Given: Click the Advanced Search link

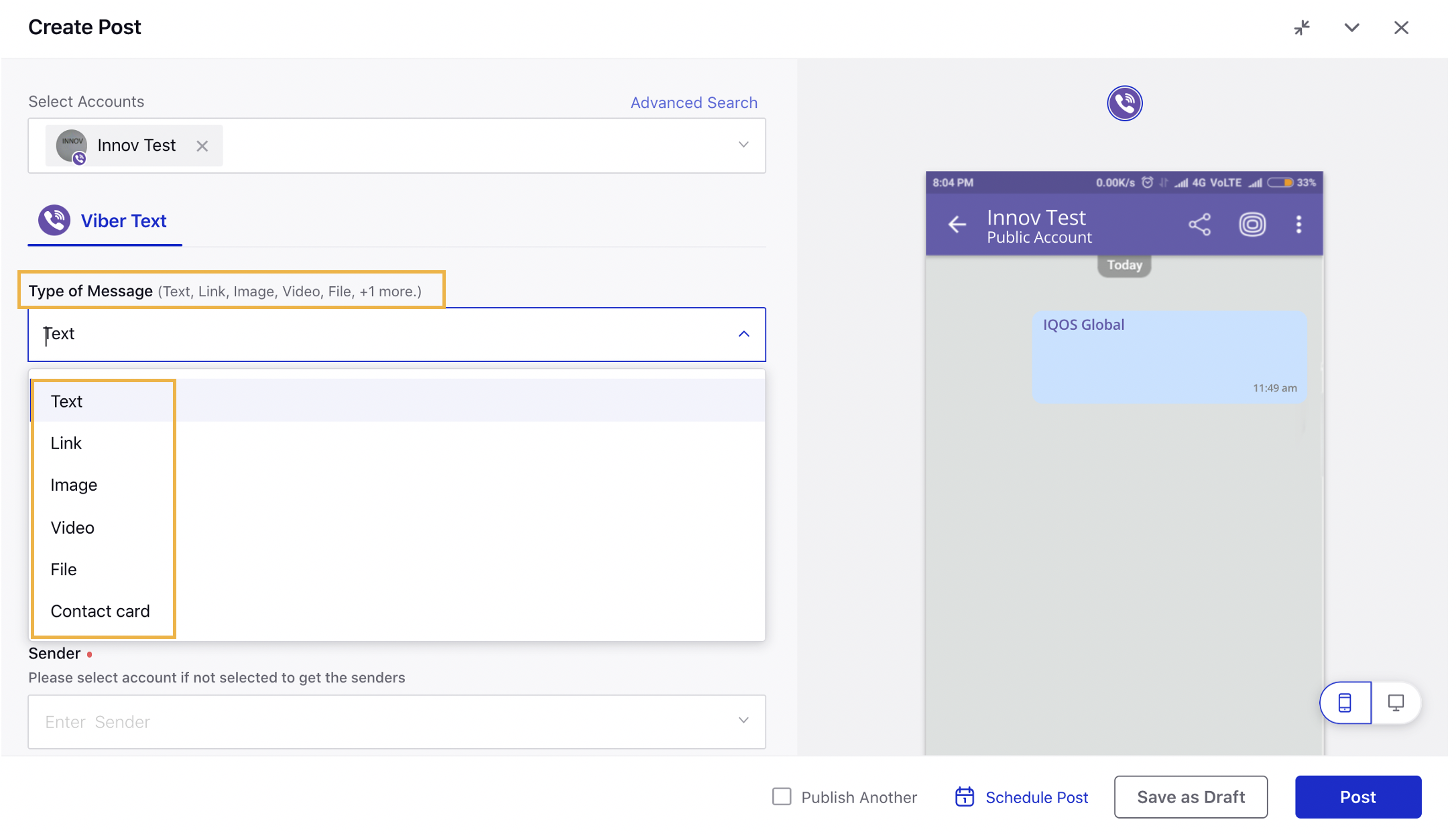Looking at the screenshot, I should [x=693, y=102].
